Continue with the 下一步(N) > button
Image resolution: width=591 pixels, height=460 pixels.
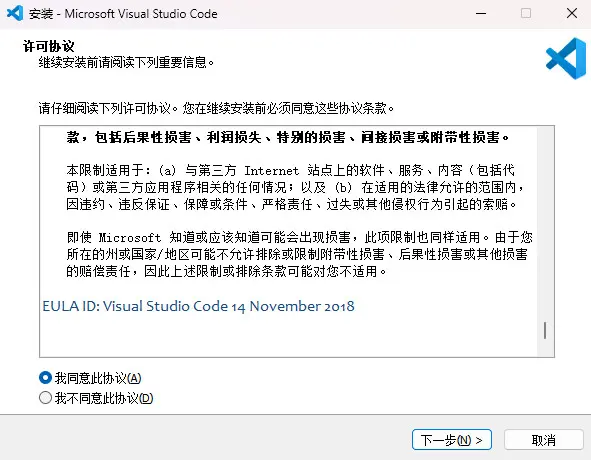pyautogui.click(x=452, y=440)
